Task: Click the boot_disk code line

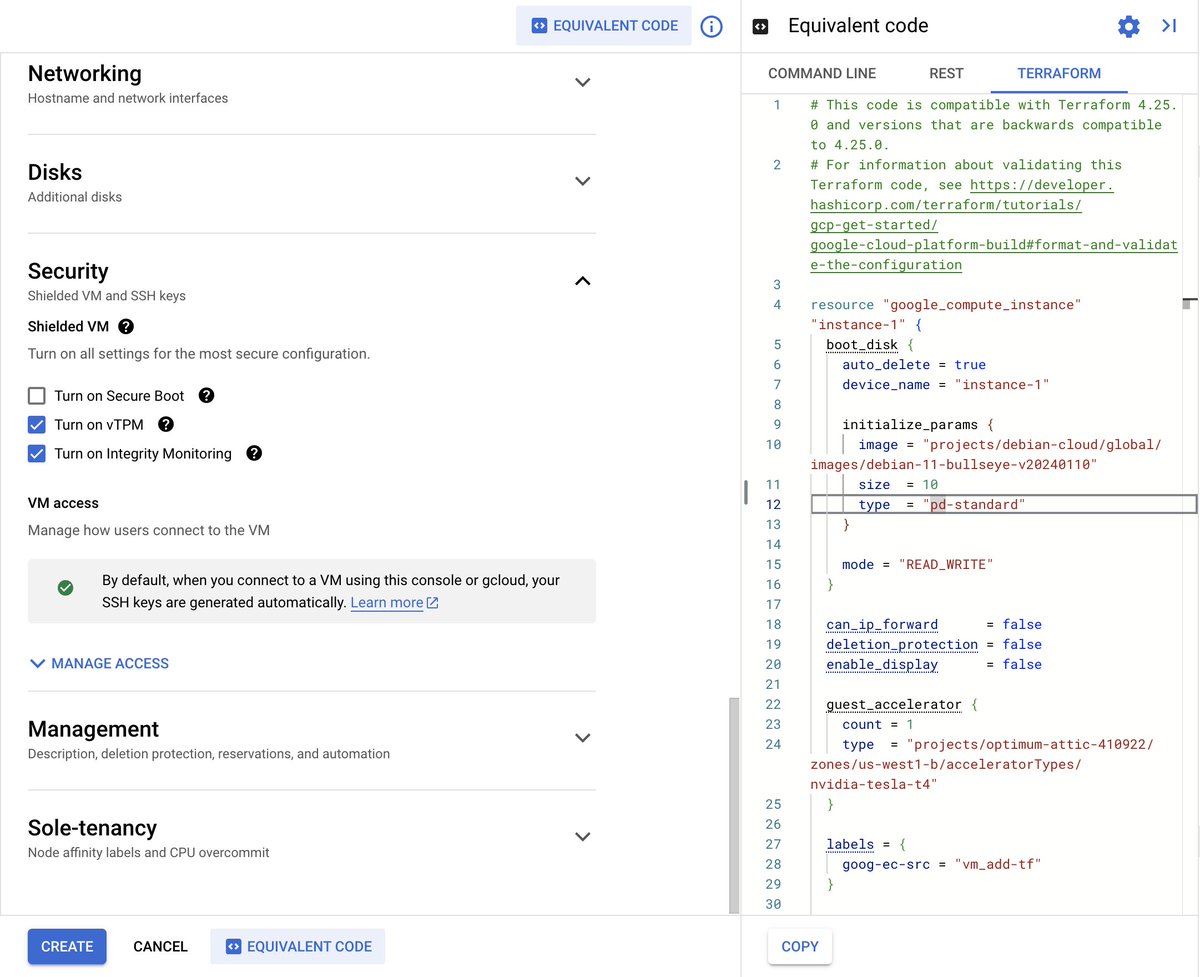Action: (x=870, y=345)
